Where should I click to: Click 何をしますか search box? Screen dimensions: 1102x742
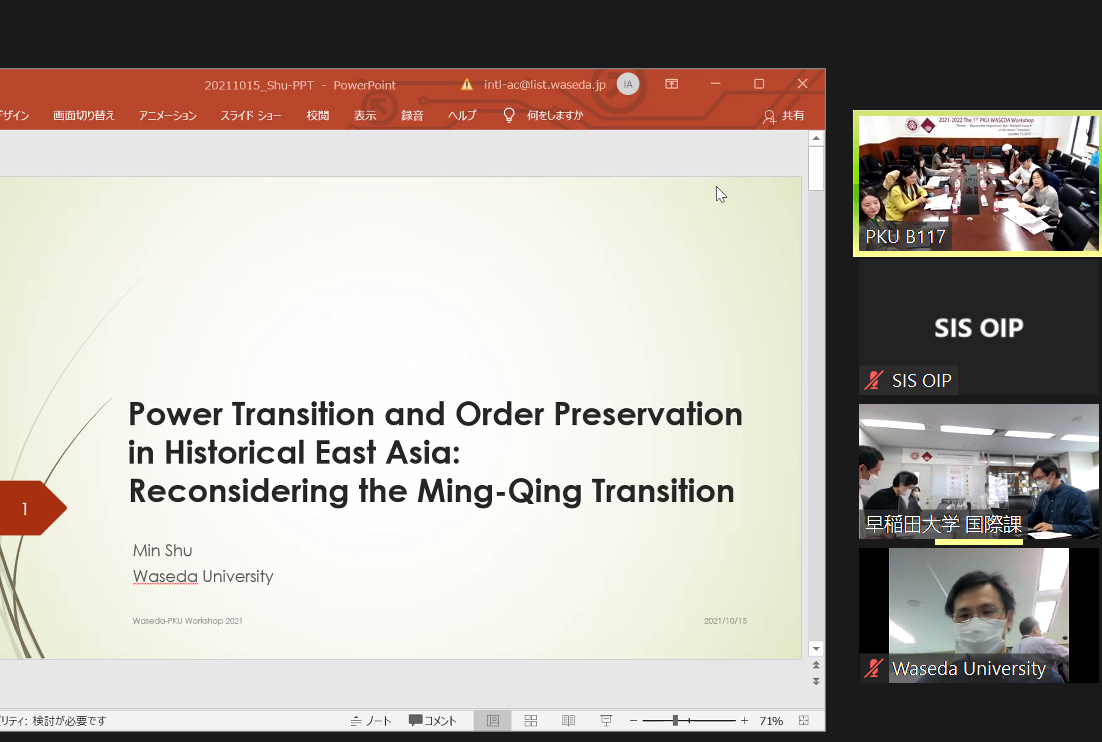click(x=554, y=116)
